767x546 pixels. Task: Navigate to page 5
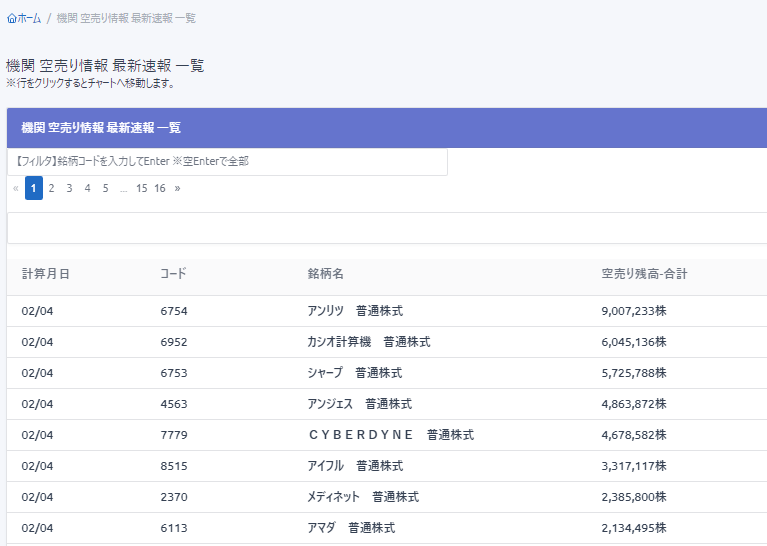tap(105, 188)
